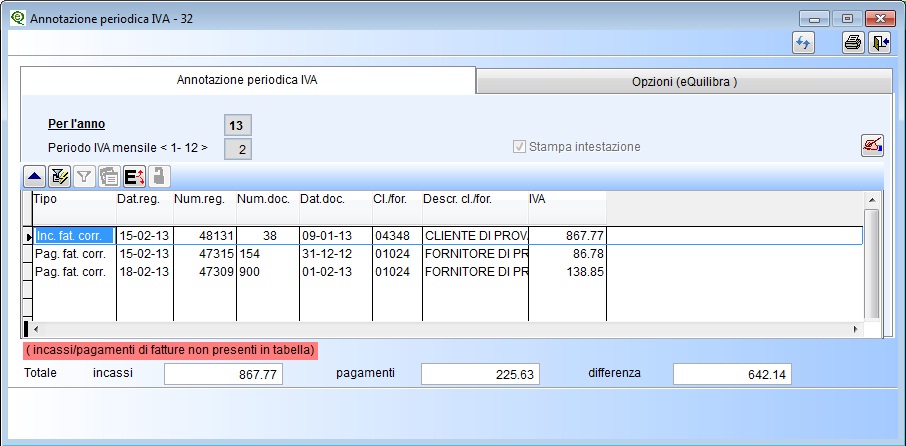Select the Annotazione periodica IVA tab
Image resolution: width=906 pixels, height=446 pixels.
[x=247, y=80]
